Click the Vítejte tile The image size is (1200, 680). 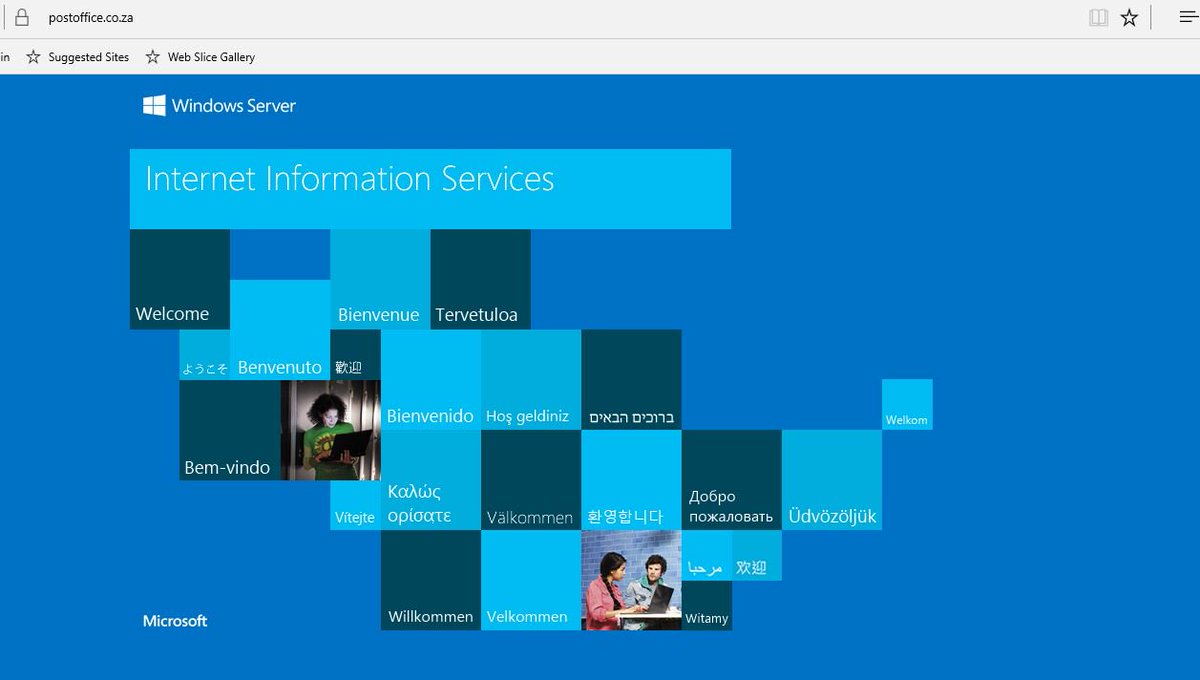tap(355, 505)
